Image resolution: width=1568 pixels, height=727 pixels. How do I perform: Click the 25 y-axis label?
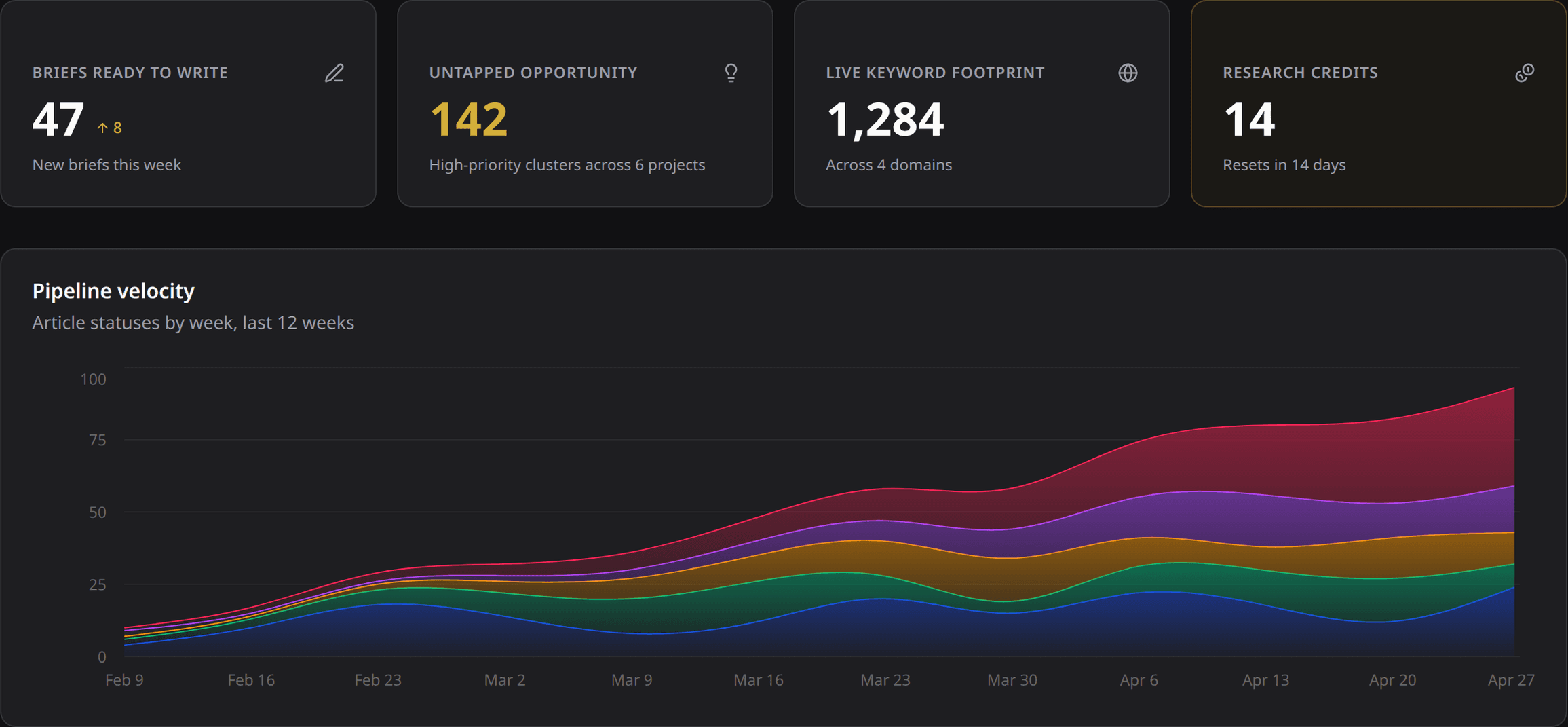(x=98, y=584)
